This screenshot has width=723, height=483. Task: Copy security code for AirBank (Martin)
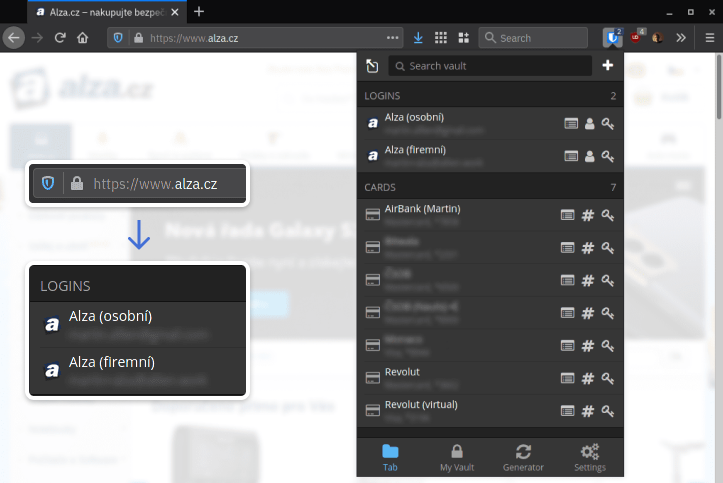coord(607,215)
